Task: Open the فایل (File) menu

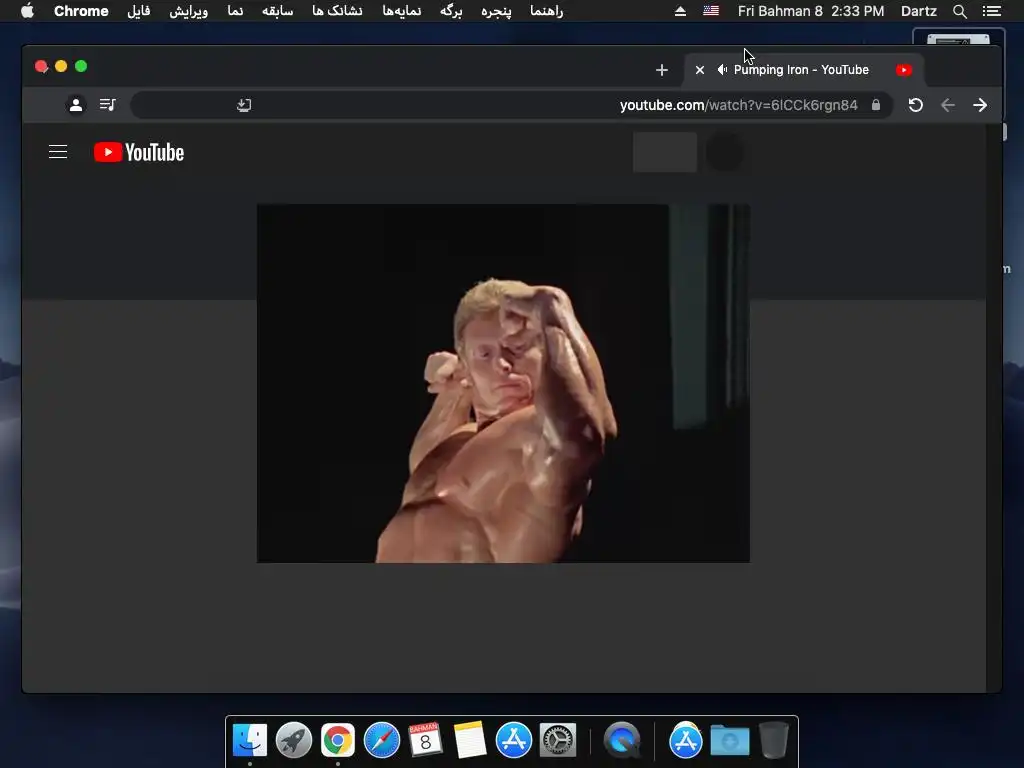Action: coord(138,11)
